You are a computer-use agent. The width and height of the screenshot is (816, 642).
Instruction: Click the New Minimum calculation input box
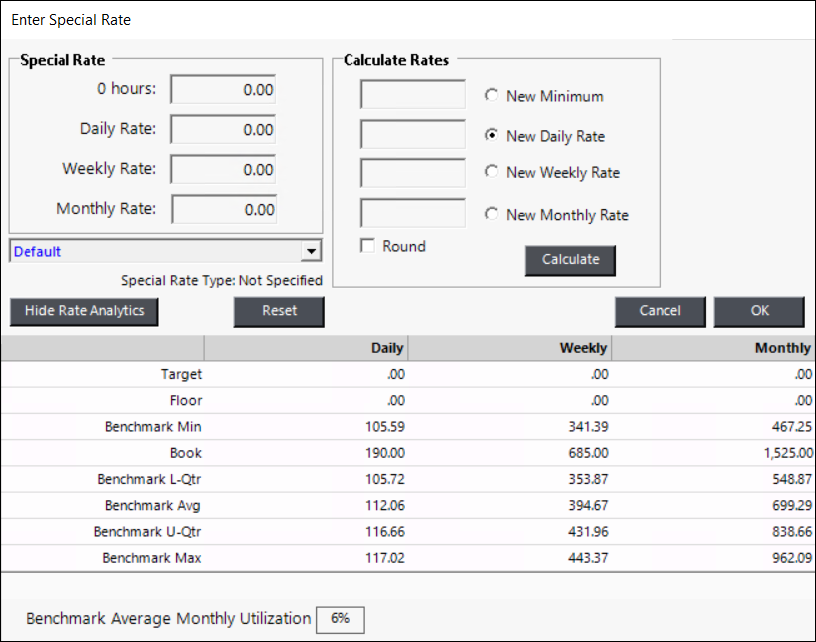pos(412,95)
